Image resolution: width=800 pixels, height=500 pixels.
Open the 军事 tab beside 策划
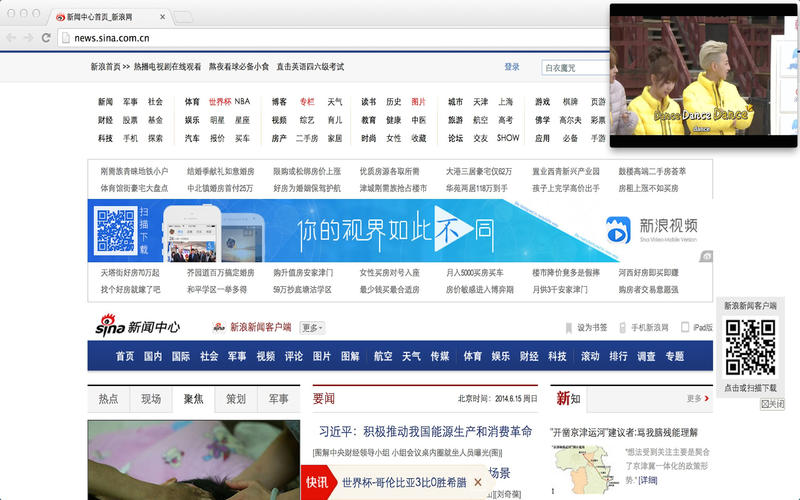click(279, 398)
